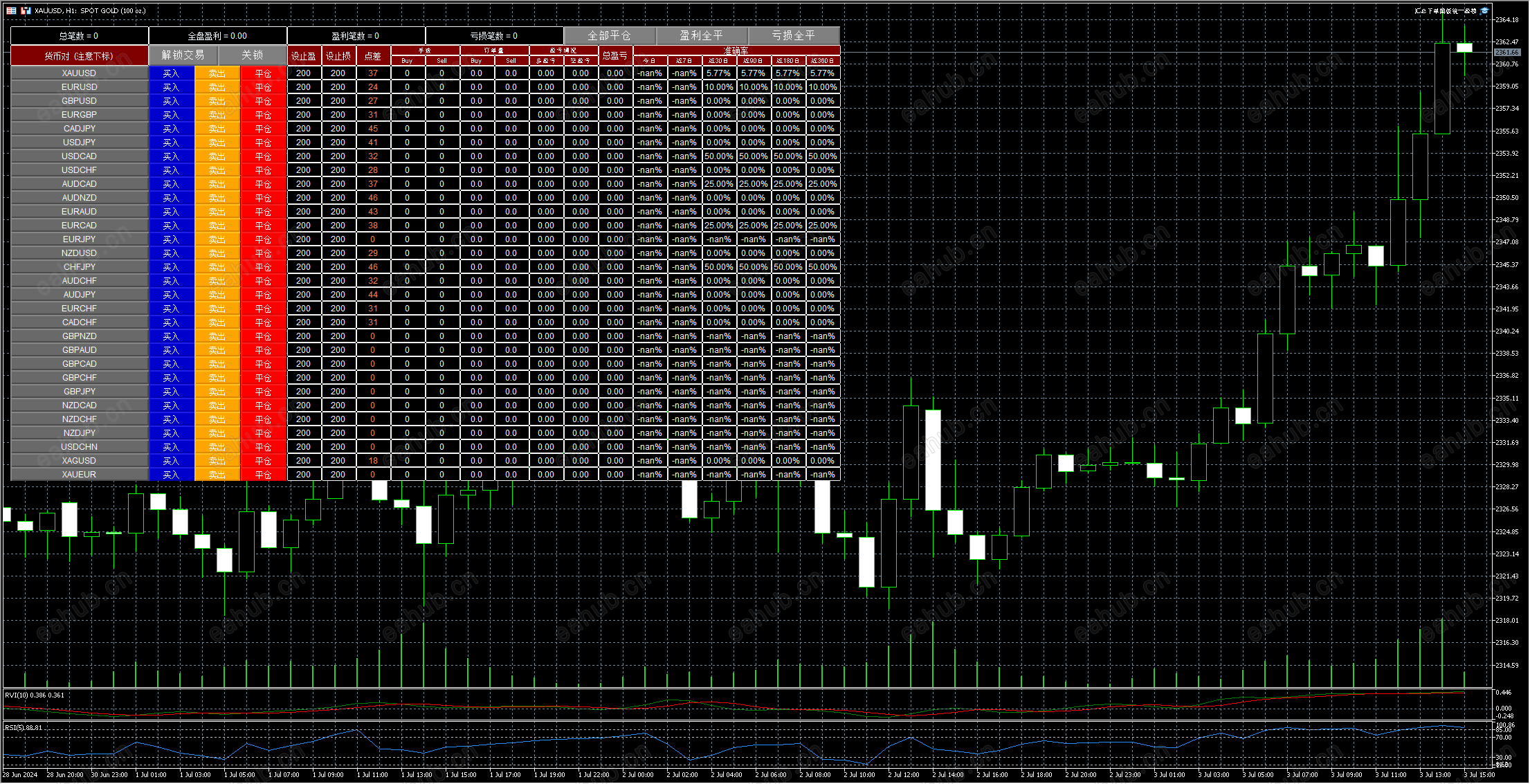Select the USDJPY symbol row label
Image resolution: width=1530 pixels, height=784 pixels.
[80, 143]
